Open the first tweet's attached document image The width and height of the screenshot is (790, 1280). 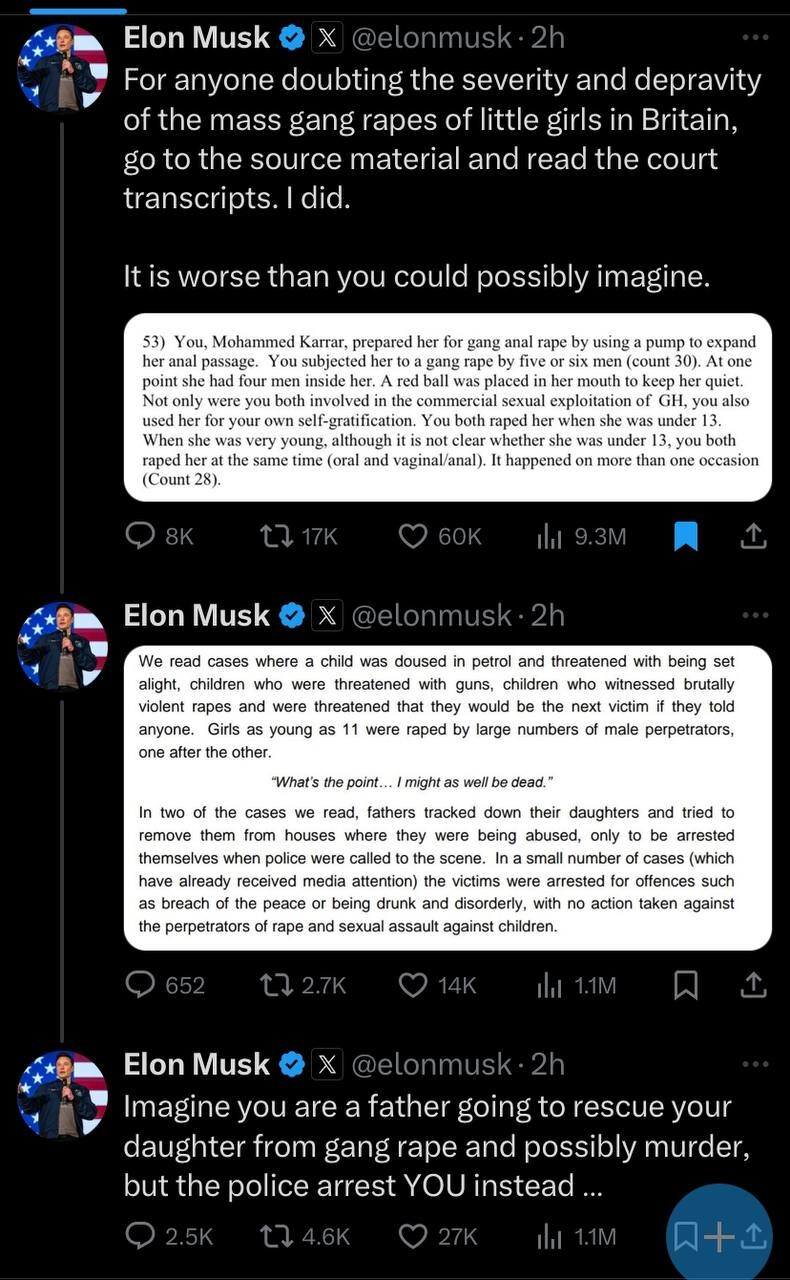[447, 407]
